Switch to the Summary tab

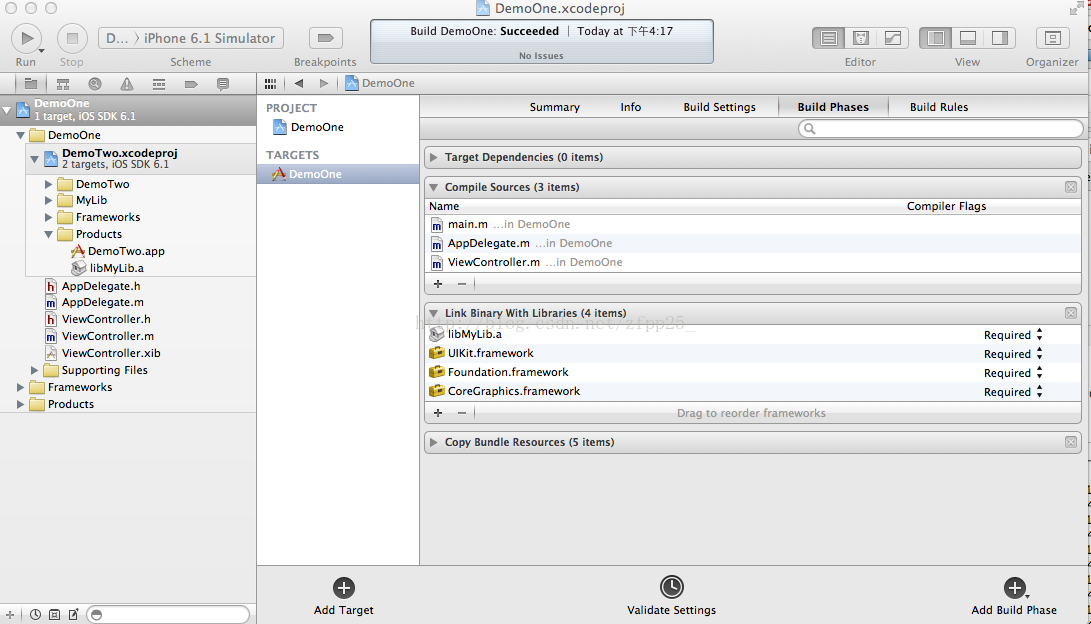[555, 107]
